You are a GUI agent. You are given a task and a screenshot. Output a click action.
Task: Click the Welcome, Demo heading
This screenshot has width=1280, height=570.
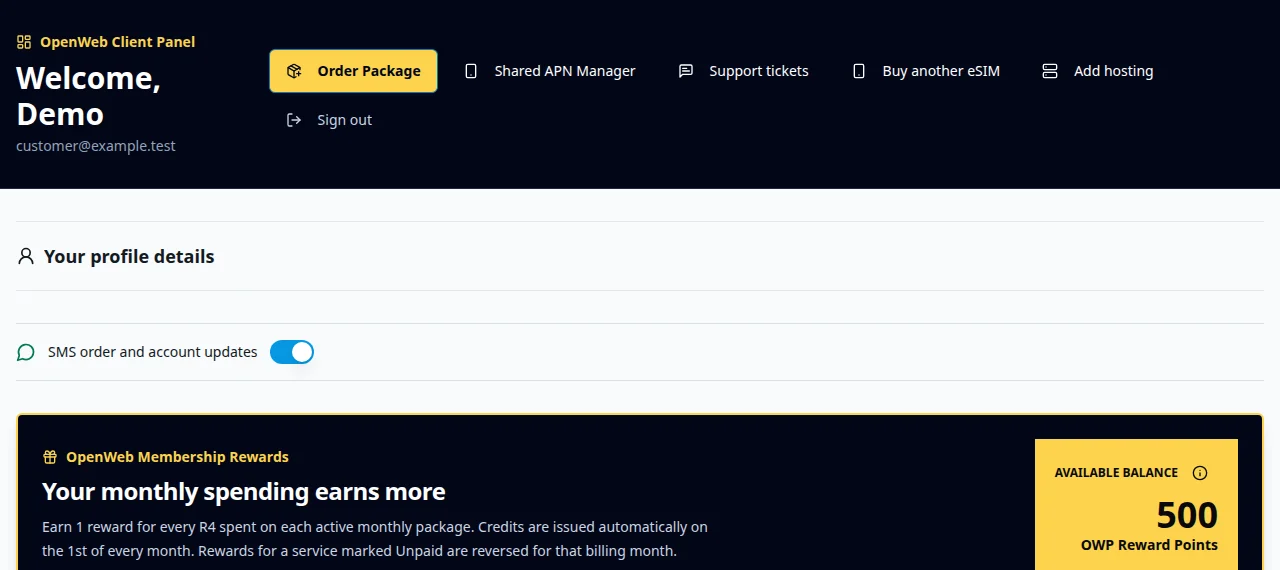tap(88, 96)
